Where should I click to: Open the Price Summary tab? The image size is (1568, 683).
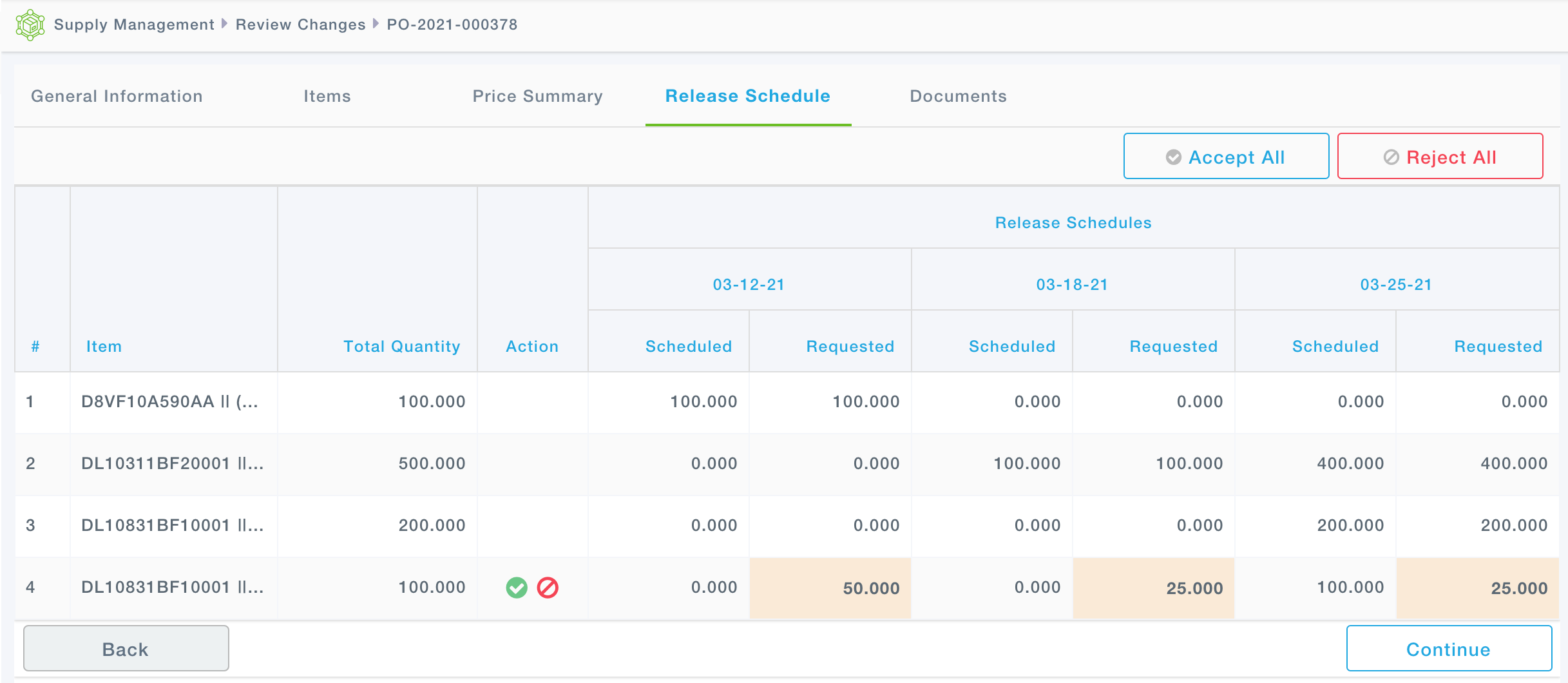point(537,96)
